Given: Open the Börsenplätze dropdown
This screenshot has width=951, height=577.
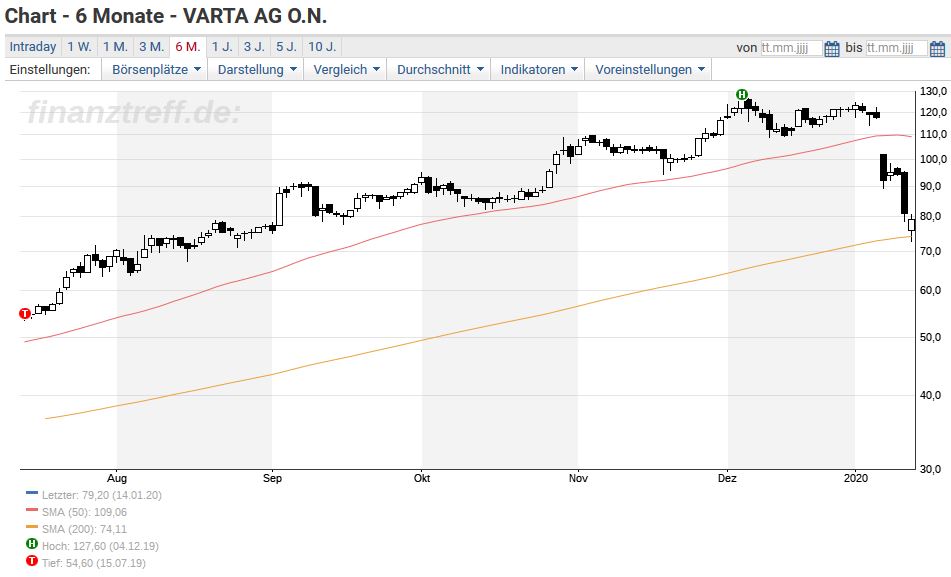Looking at the screenshot, I should click(155, 70).
